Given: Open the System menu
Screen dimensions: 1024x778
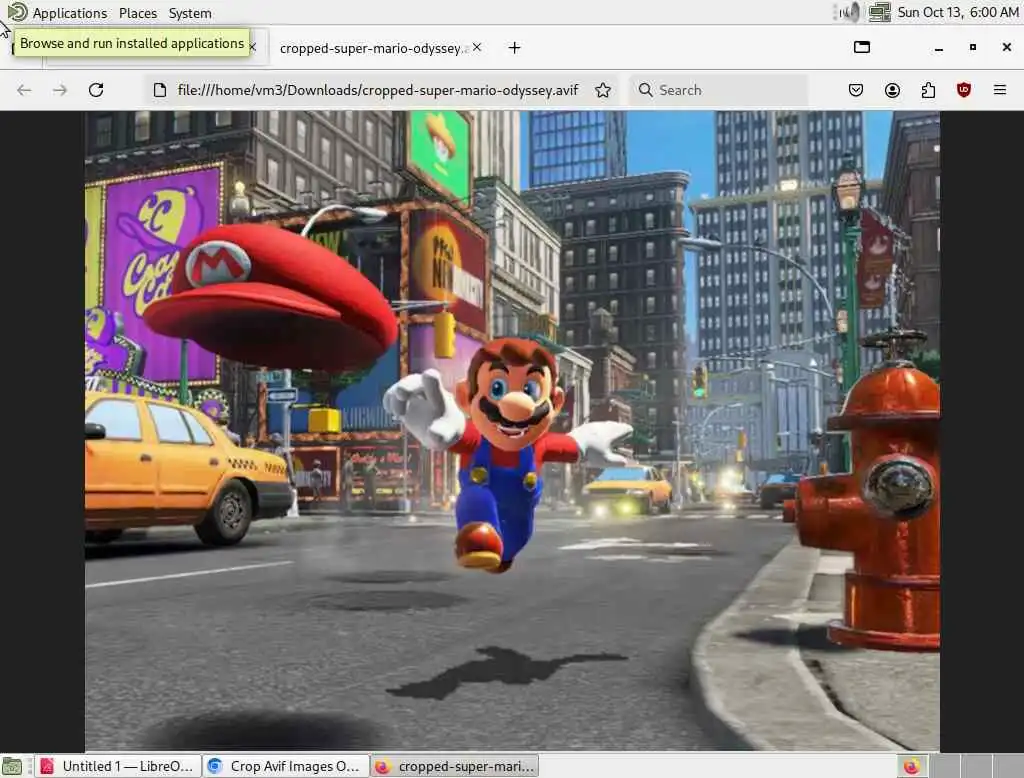Looking at the screenshot, I should pyautogui.click(x=190, y=13).
